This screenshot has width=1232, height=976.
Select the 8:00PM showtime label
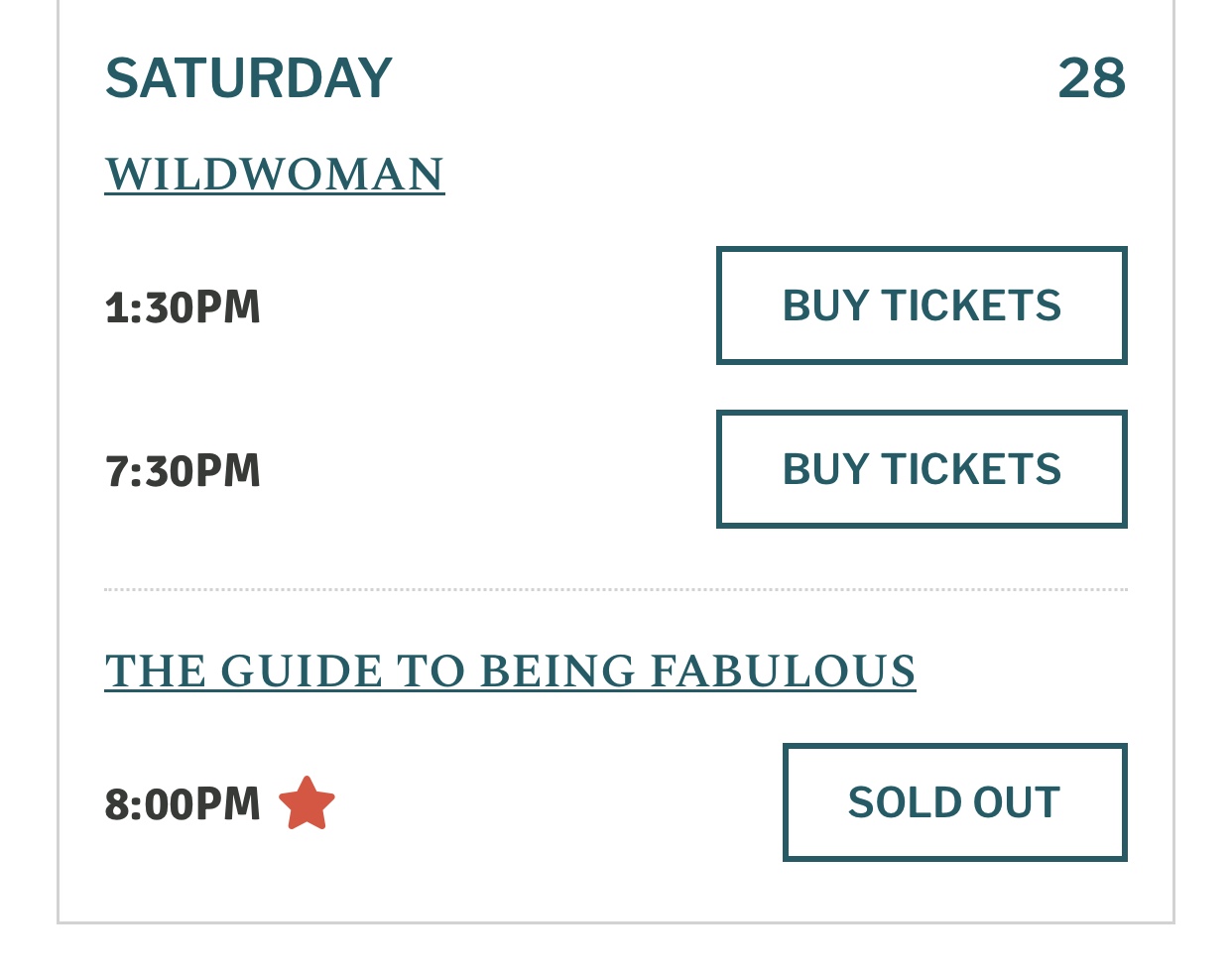pos(183,804)
